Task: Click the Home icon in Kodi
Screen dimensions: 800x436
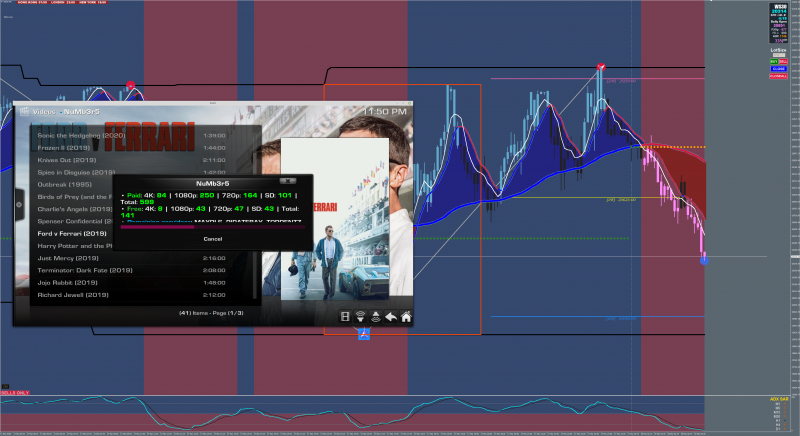Action: click(406, 317)
